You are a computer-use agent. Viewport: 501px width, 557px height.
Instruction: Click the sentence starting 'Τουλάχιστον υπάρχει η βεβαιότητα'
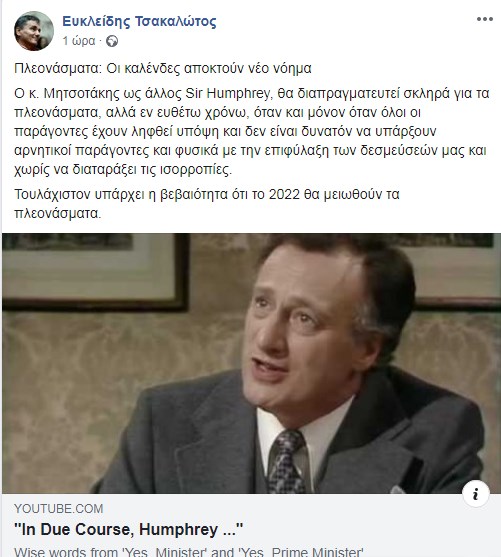207,204
